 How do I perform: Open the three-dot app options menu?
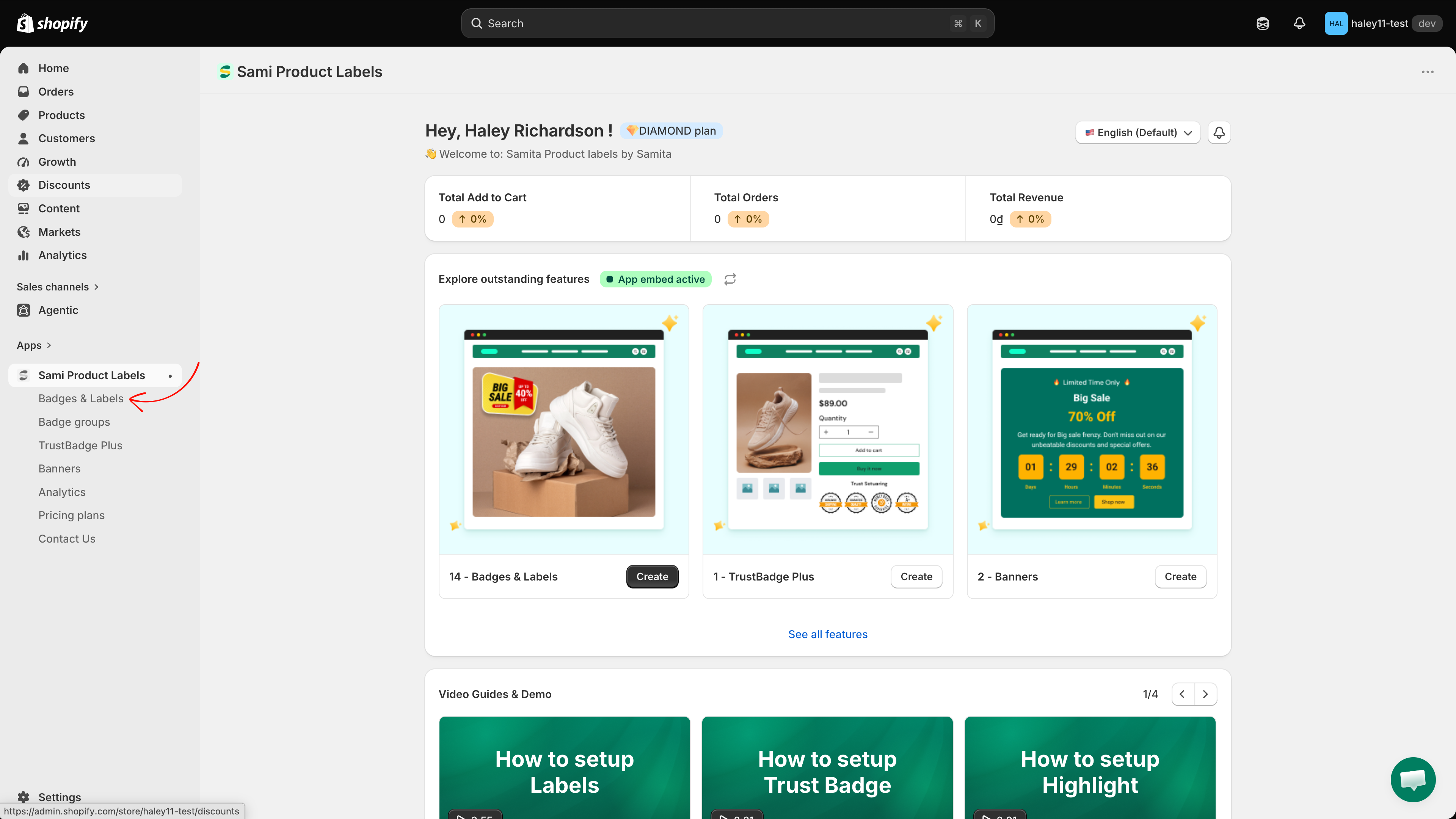(x=1428, y=72)
